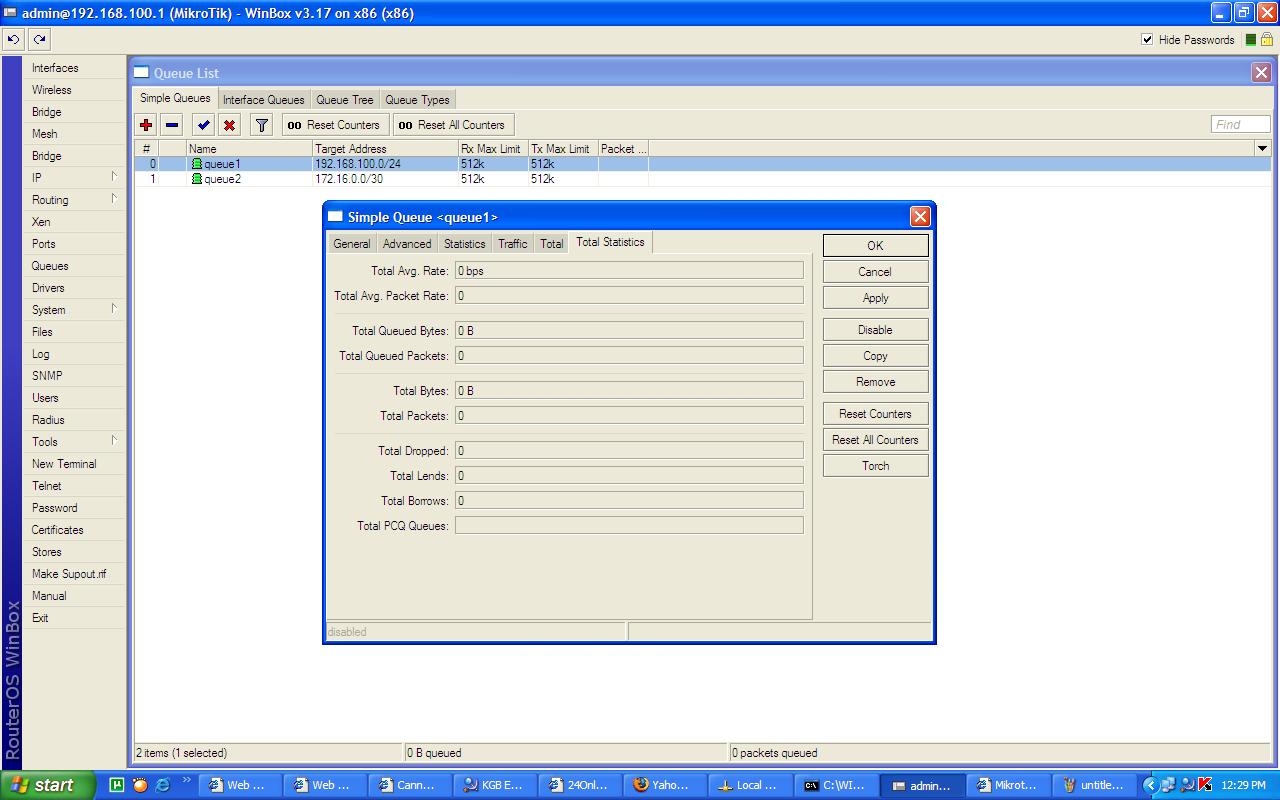Viewport: 1280px width, 800px height.
Task: Open the Kaspersky icon in the system tray
Action: [1207, 786]
